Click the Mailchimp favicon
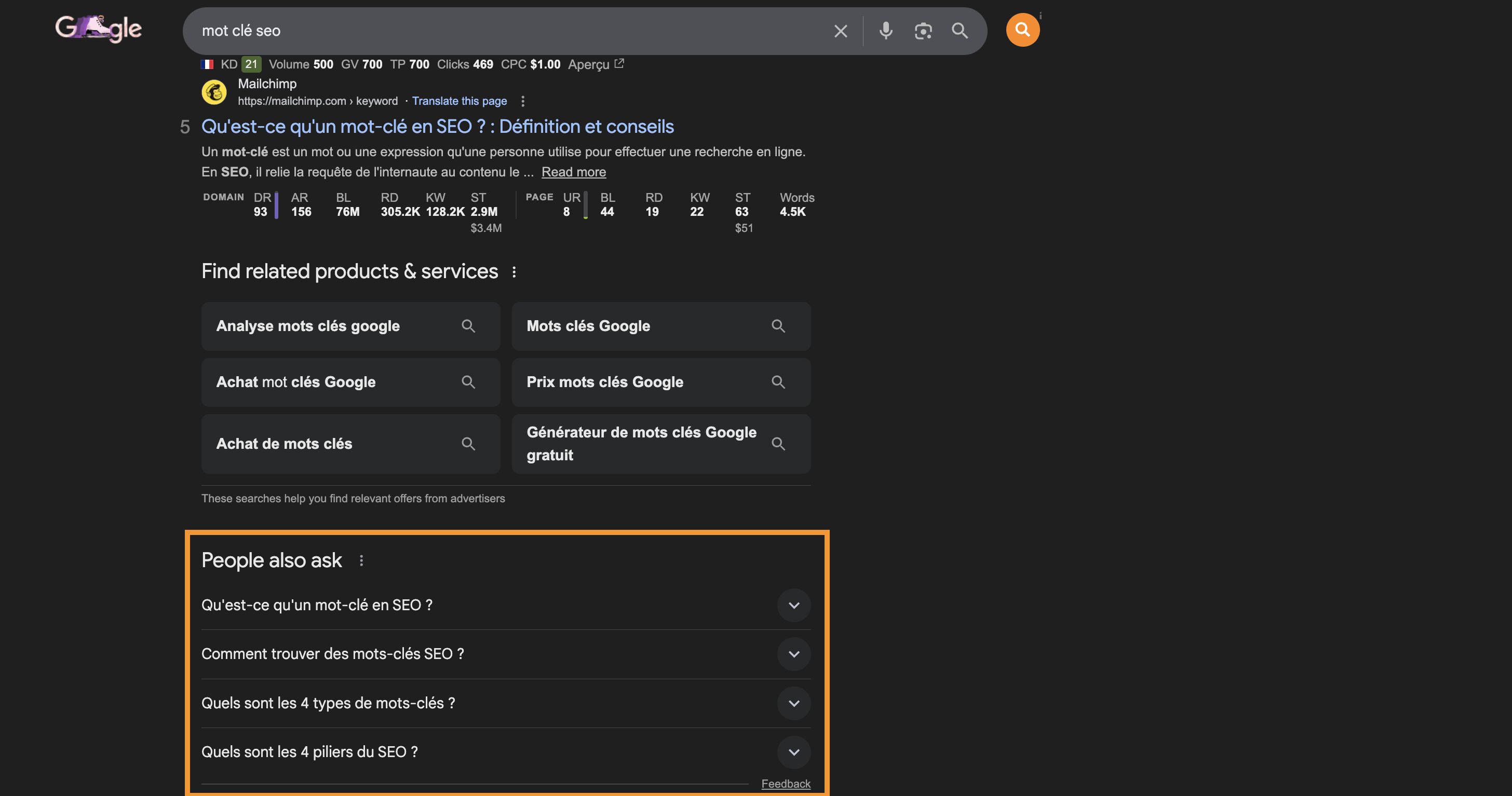 pos(214,92)
